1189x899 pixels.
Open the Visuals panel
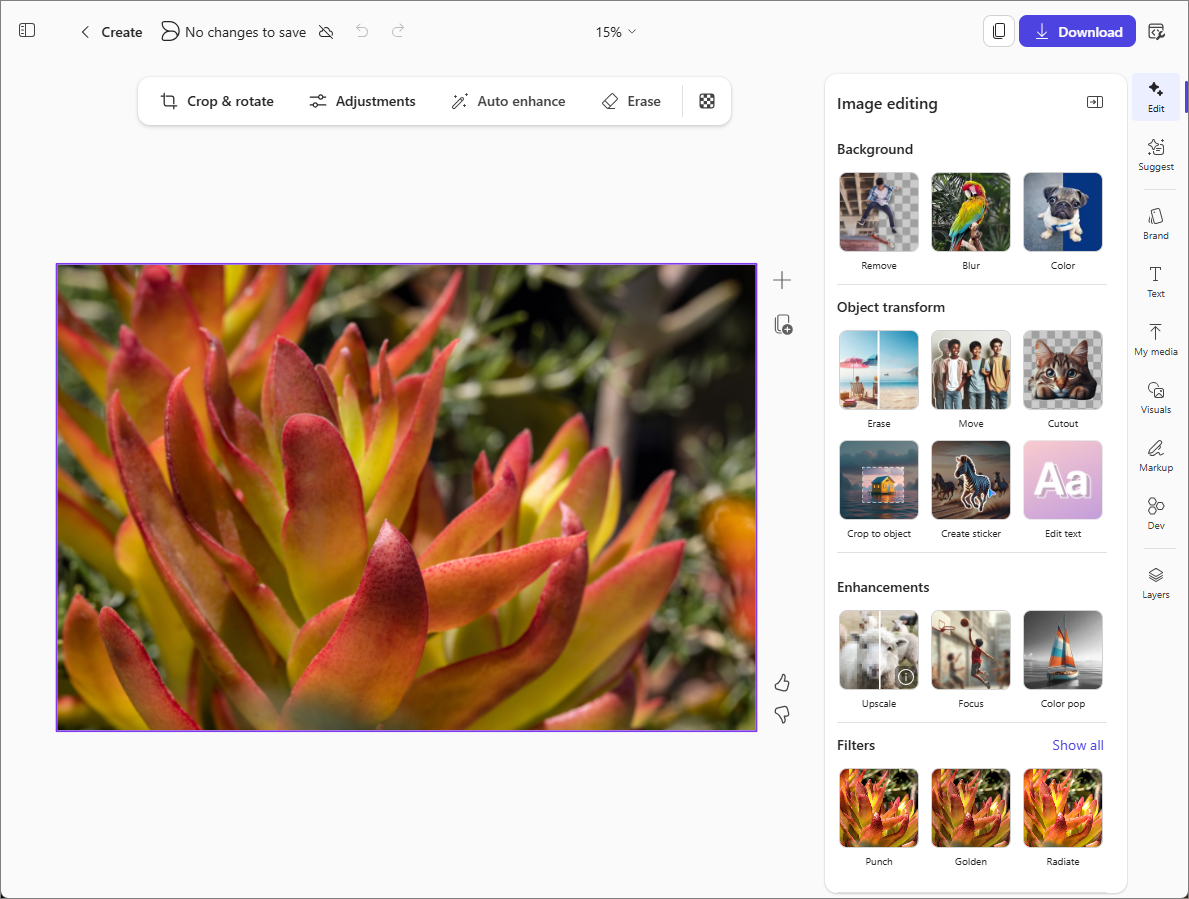1155,398
